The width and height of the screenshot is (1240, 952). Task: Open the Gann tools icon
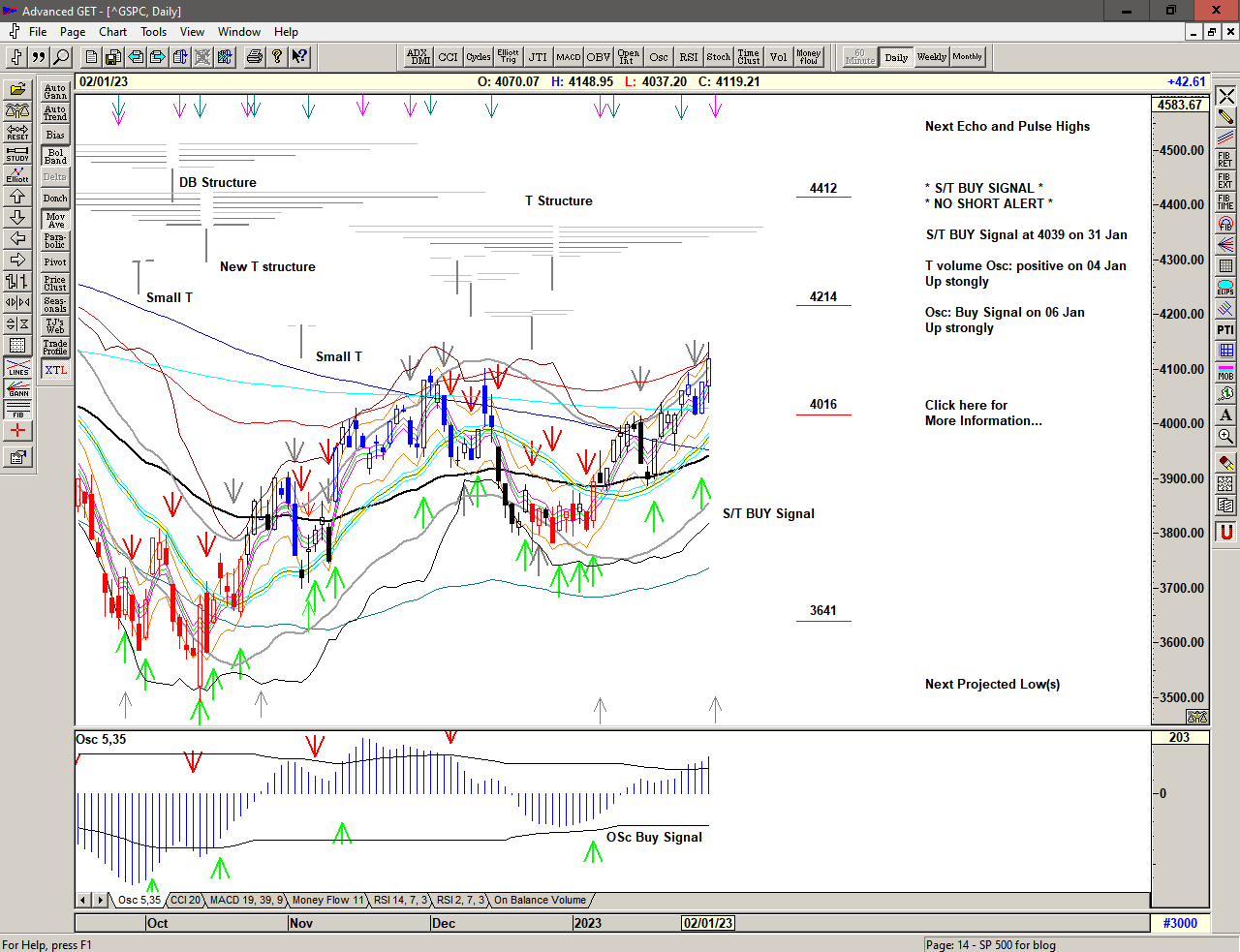(x=17, y=389)
